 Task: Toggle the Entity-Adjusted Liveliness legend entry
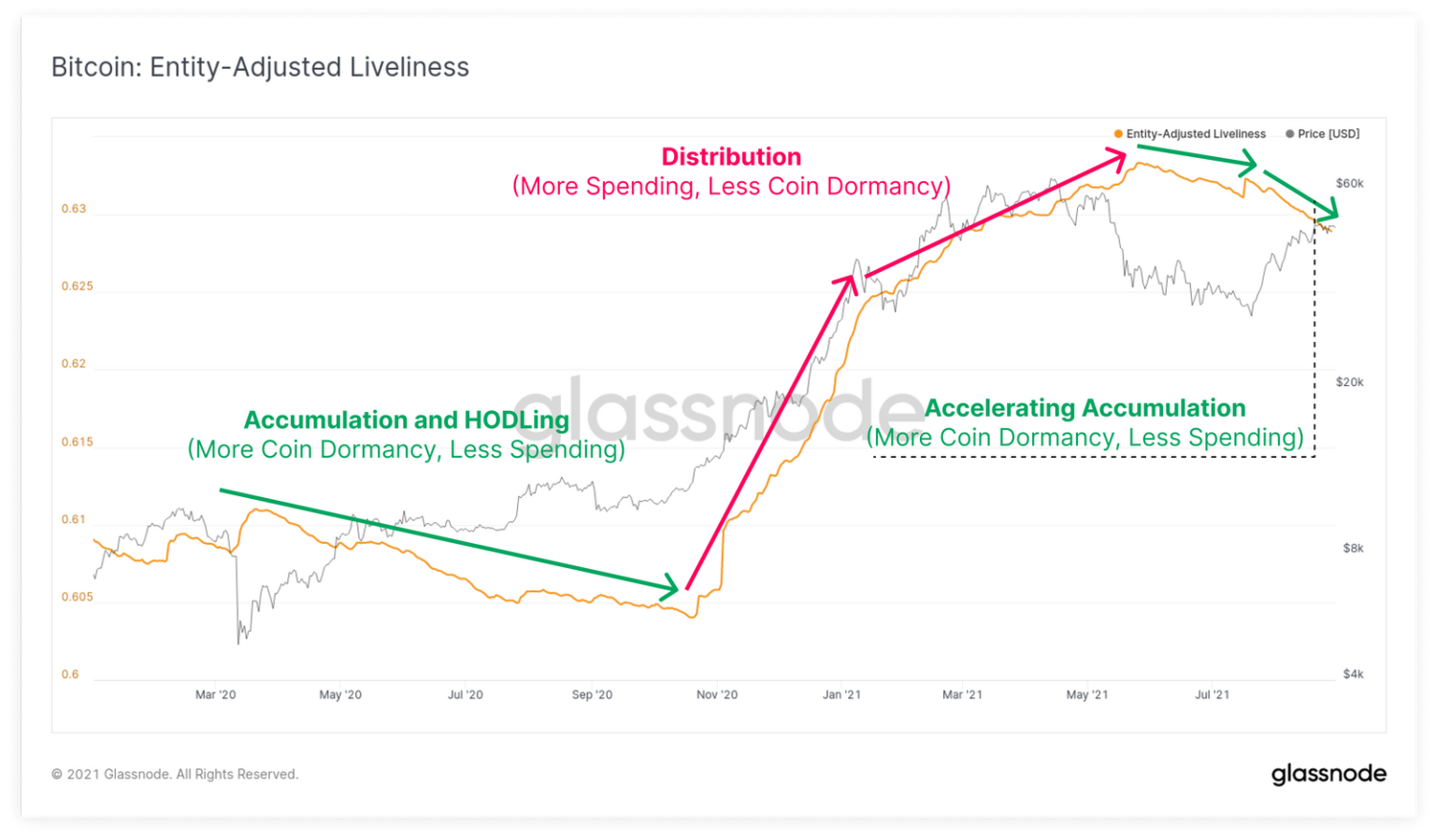point(1189,134)
